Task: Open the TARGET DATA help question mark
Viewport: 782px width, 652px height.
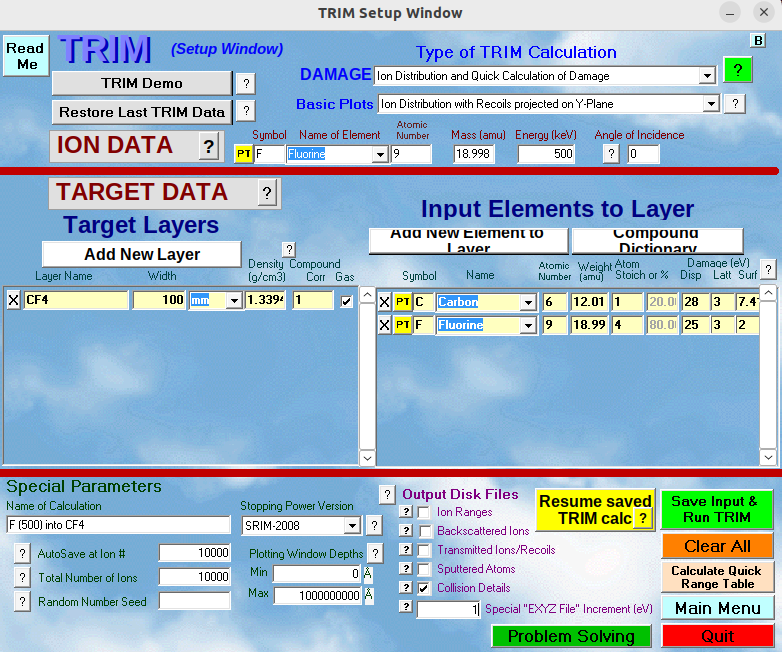Action: pos(267,193)
